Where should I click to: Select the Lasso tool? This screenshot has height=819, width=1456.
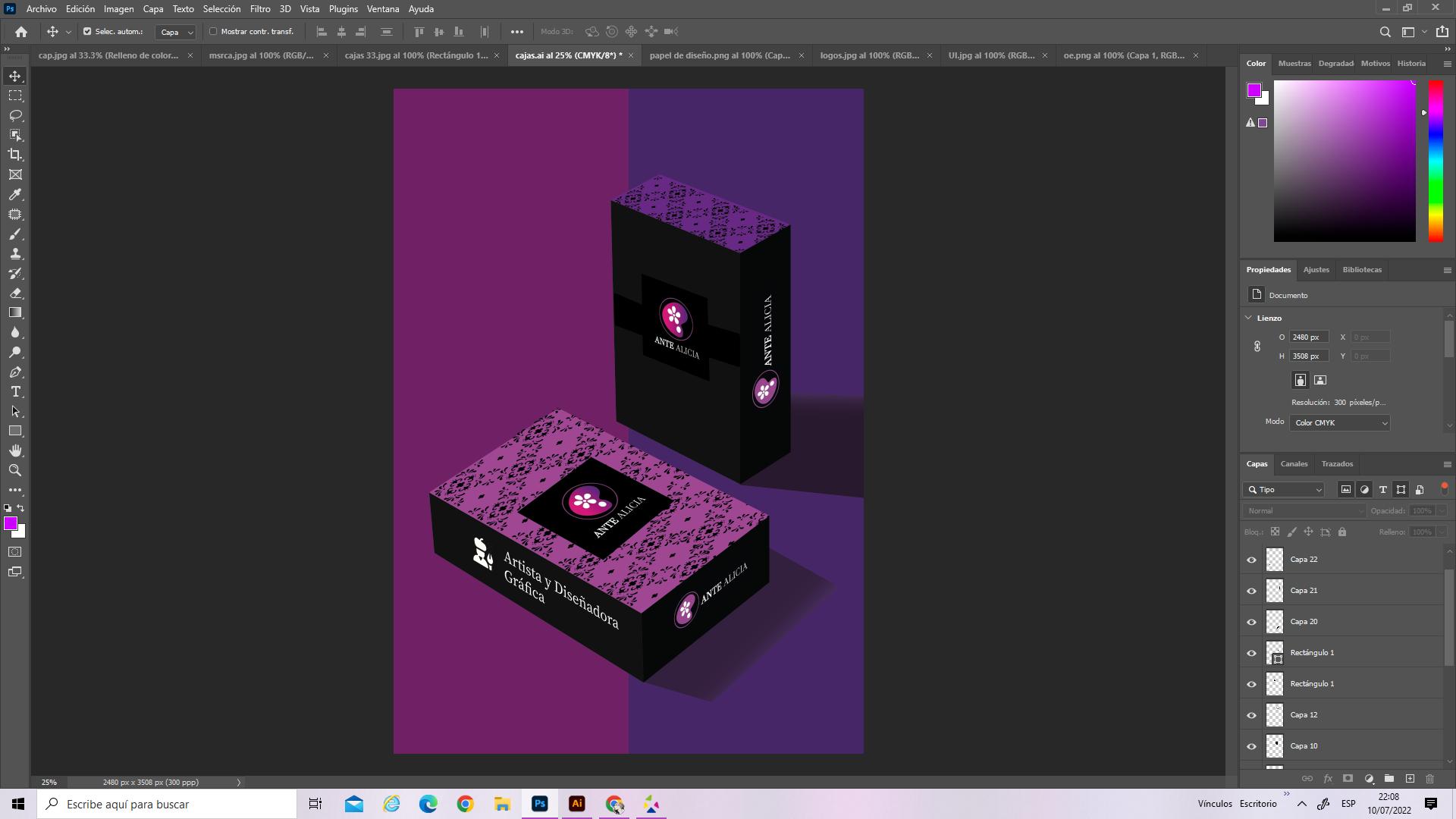pos(15,115)
